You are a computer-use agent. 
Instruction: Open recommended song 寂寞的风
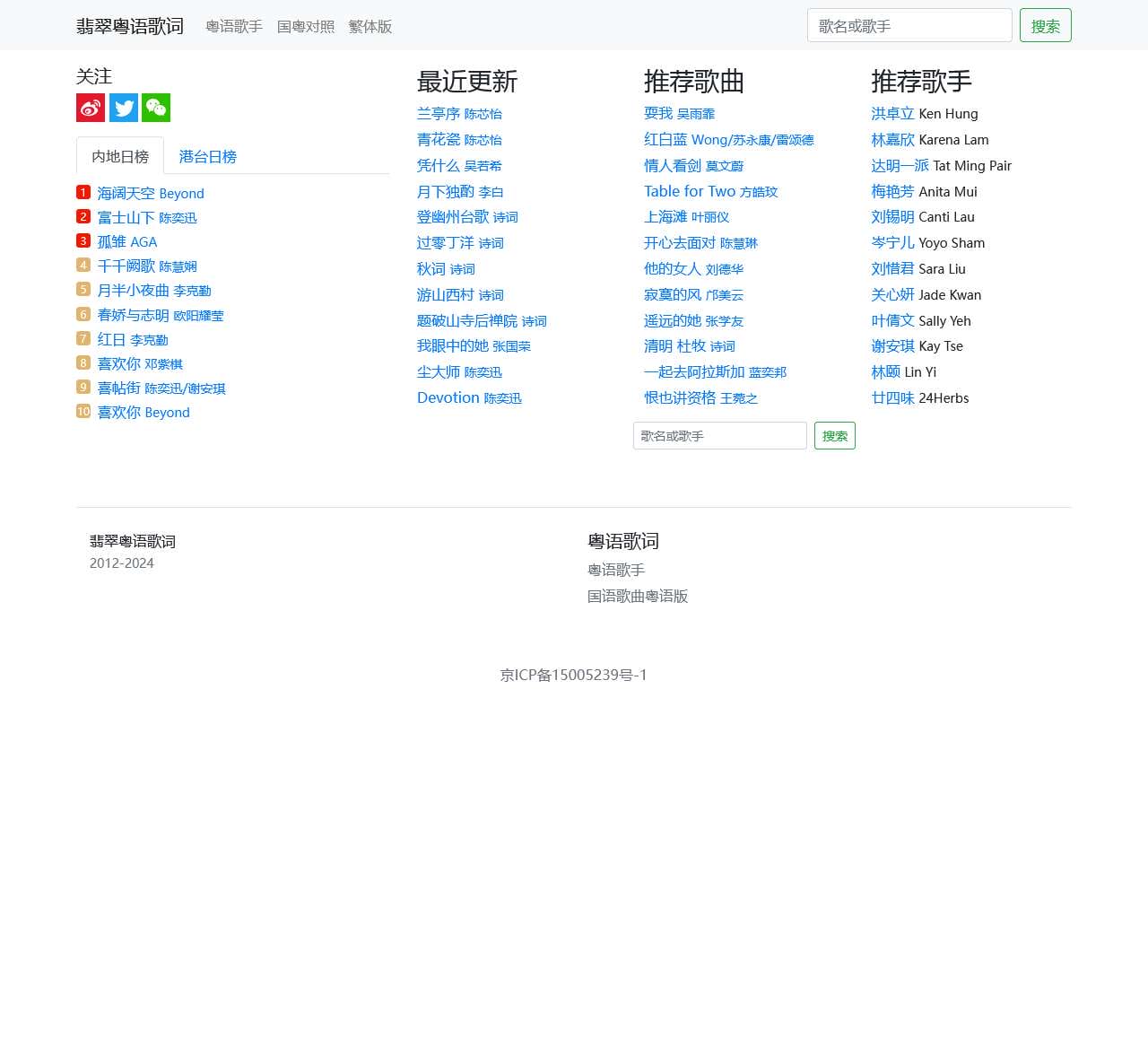(694, 294)
